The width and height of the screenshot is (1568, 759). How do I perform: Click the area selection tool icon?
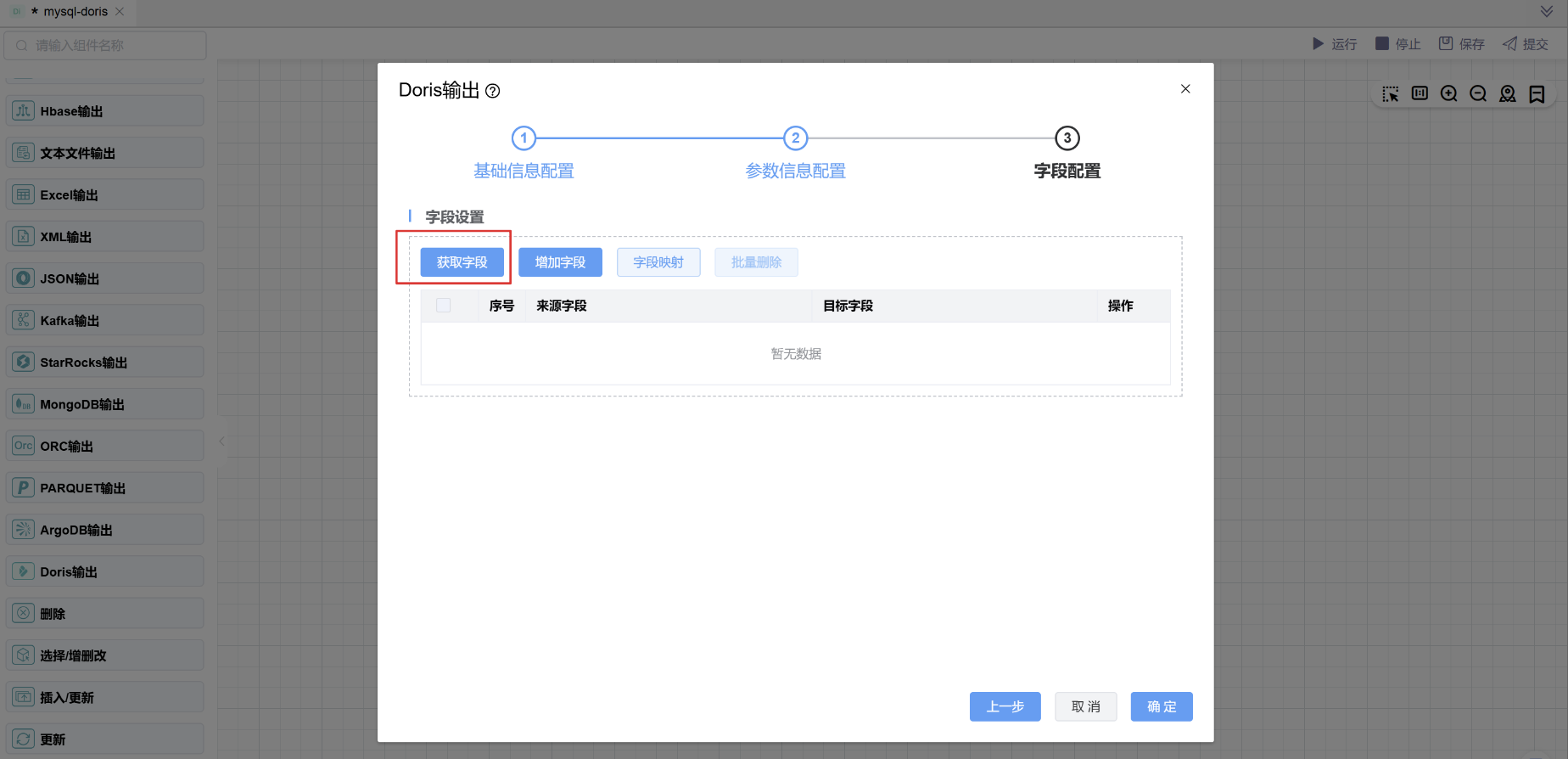pyautogui.click(x=1391, y=94)
